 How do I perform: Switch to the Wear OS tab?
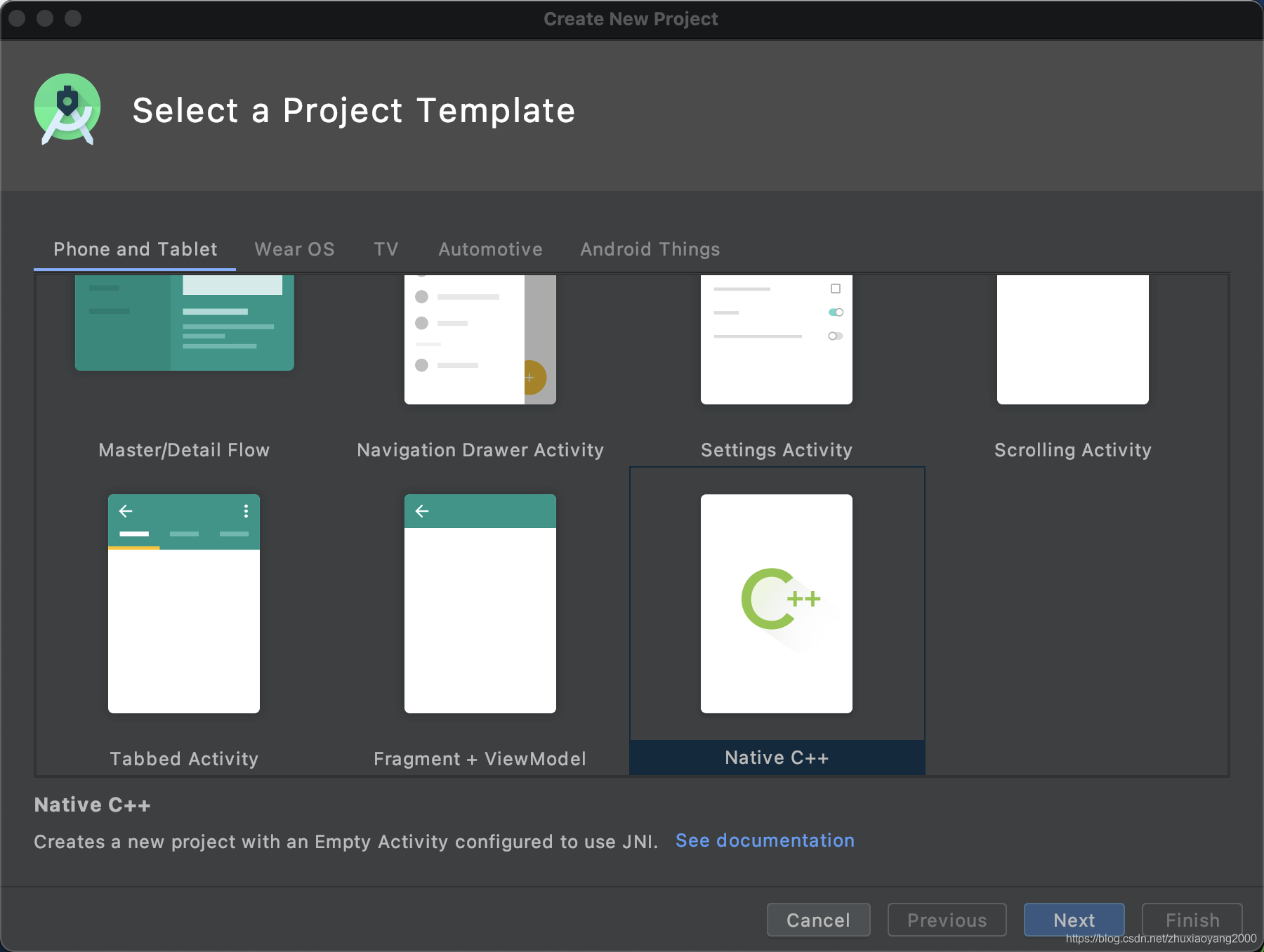[294, 249]
